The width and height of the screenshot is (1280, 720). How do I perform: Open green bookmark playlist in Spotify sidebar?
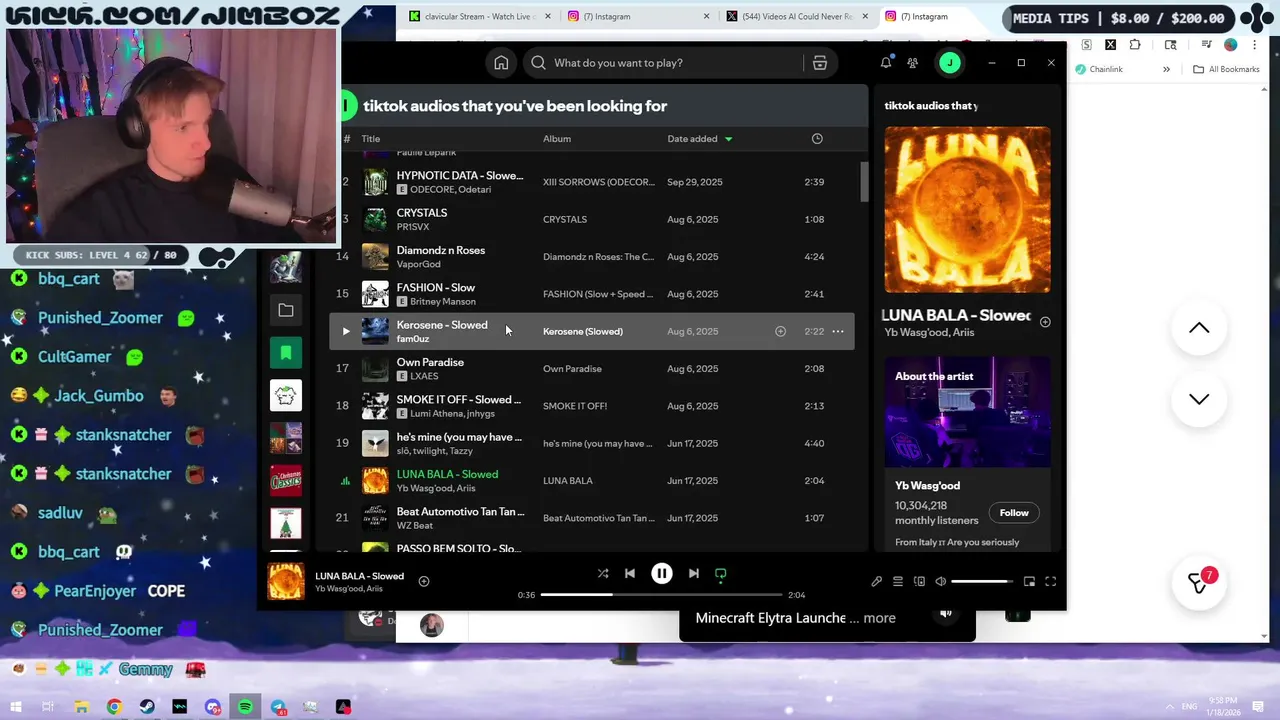286,353
